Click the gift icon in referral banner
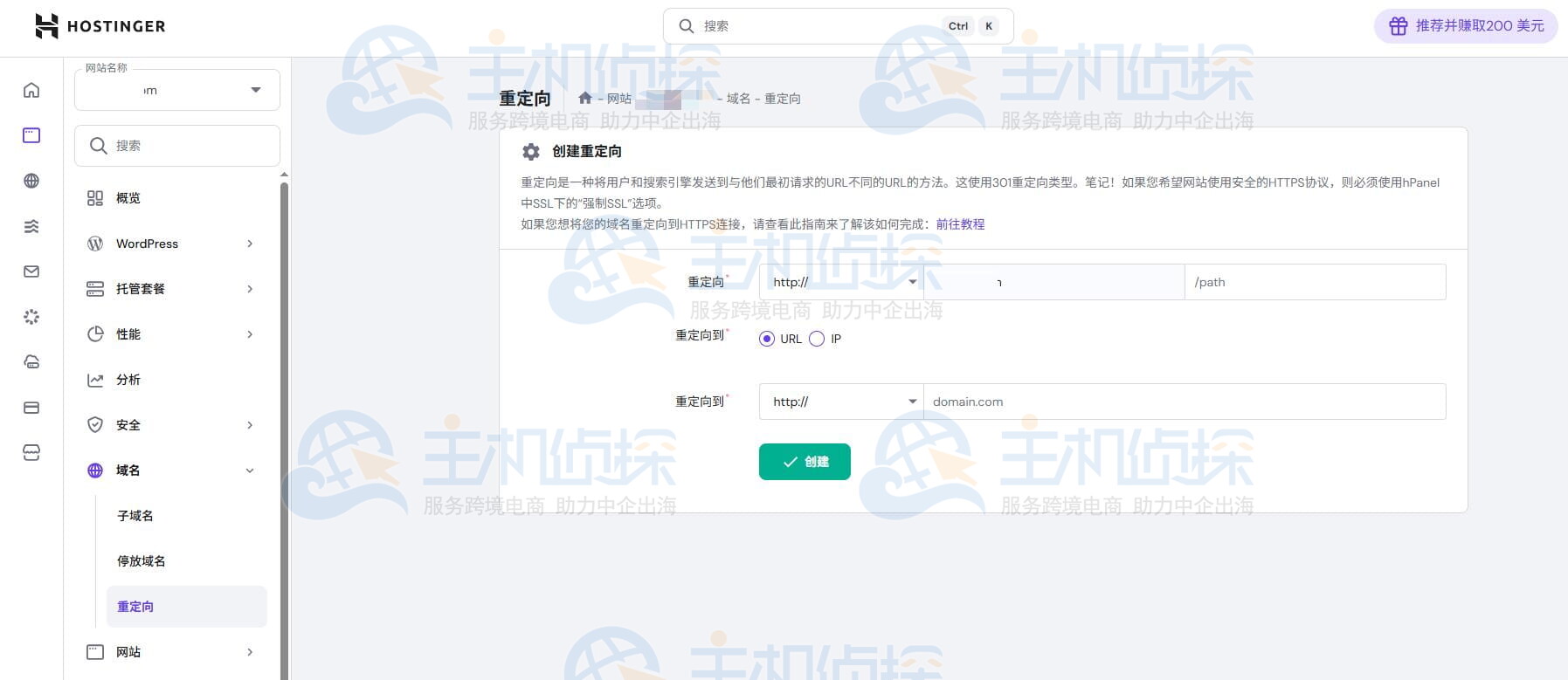1568x680 pixels. pyautogui.click(x=1399, y=26)
